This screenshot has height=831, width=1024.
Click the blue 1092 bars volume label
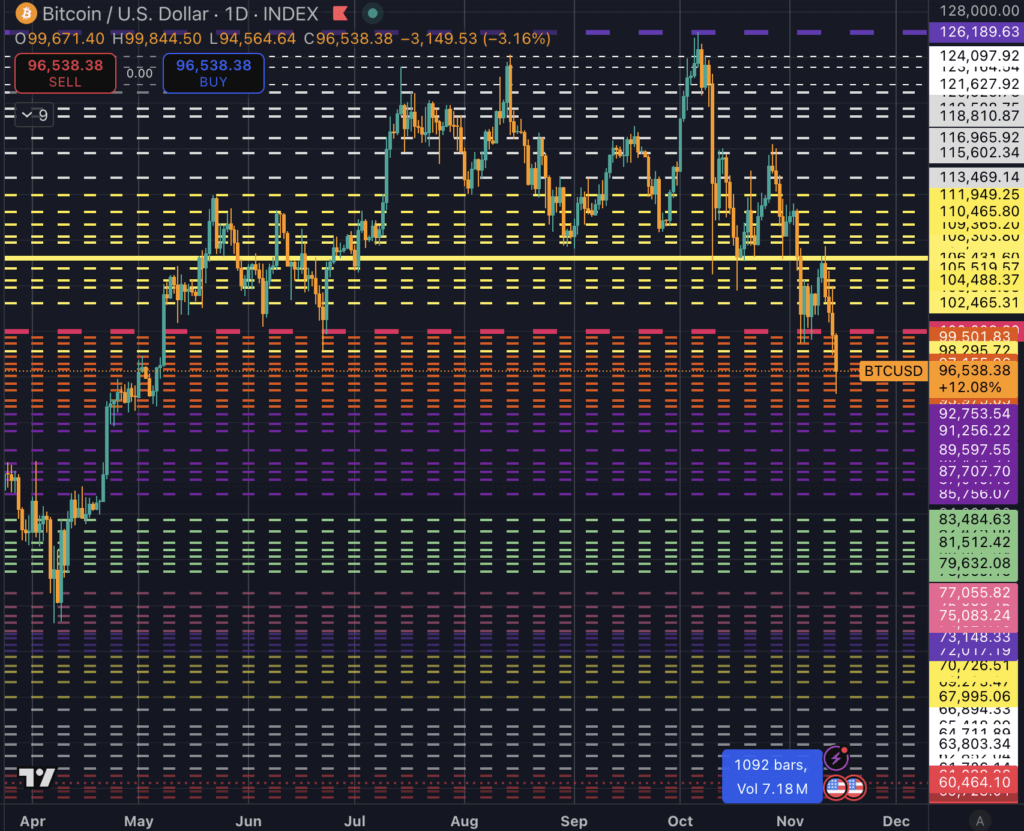coord(771,775)
